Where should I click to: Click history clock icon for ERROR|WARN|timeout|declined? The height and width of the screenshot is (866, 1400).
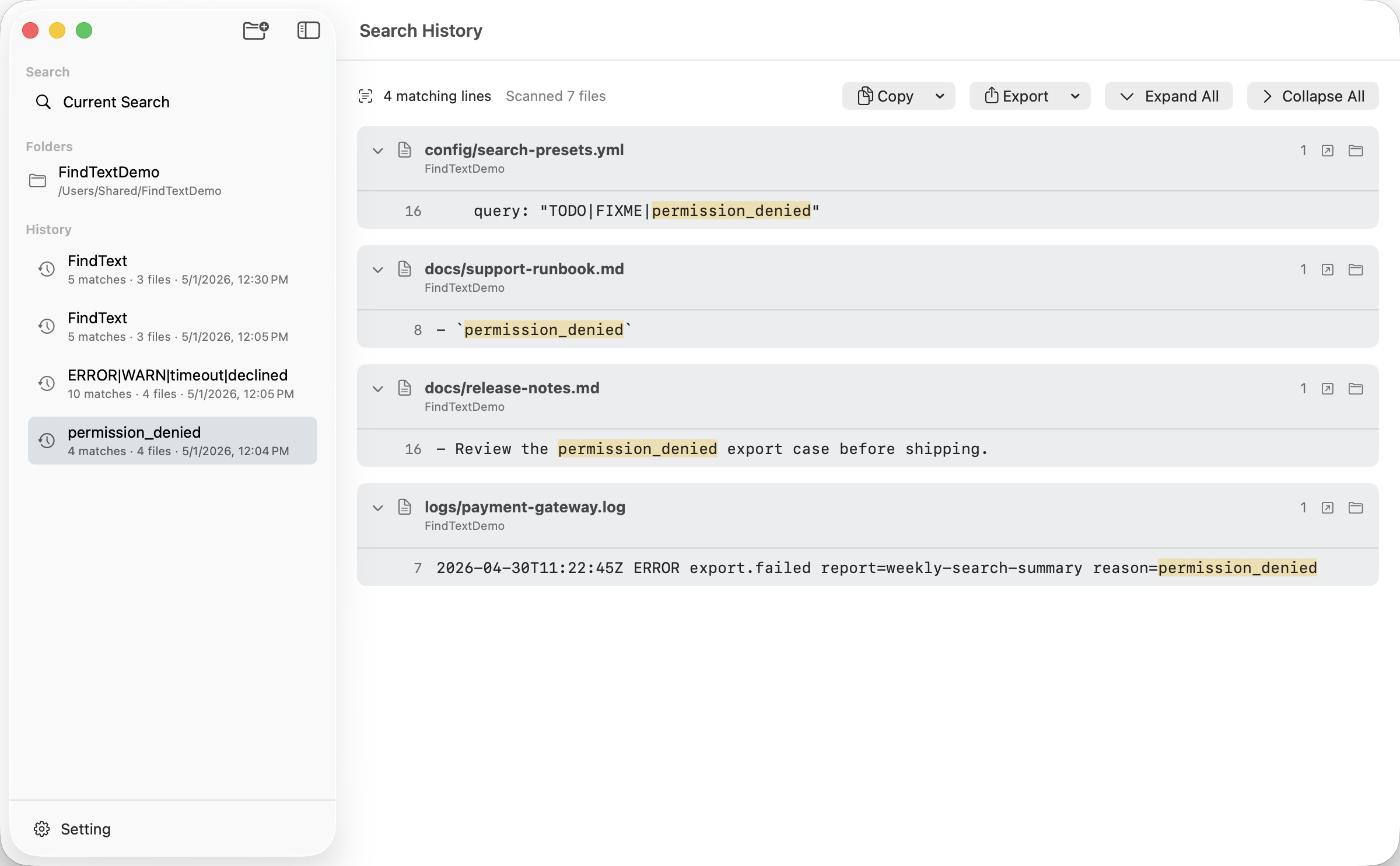click(x=47, y=383)
